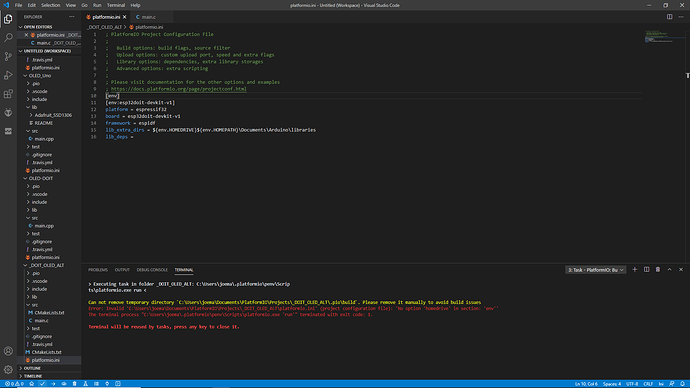Click PlatformIO Build checkmark in status bar
This screenshot has width=690, height=388.
coord(42,384)
